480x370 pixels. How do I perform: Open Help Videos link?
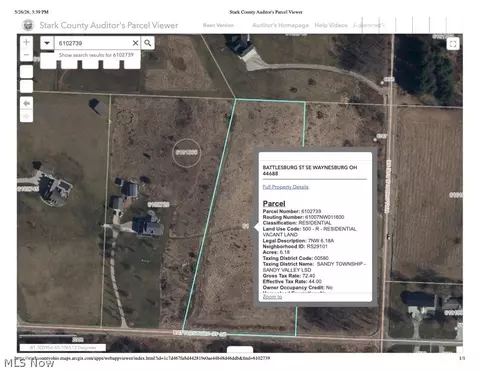(x=331, y=25)
